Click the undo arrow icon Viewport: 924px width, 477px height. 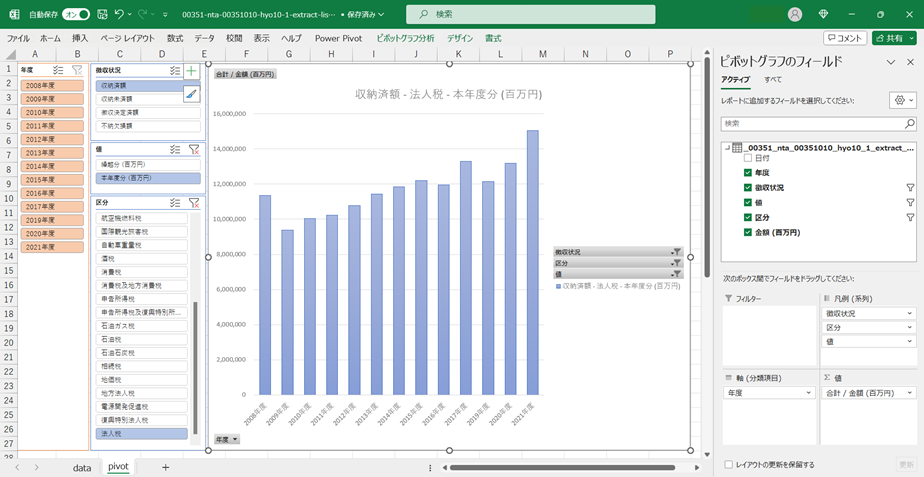[119, 15]
